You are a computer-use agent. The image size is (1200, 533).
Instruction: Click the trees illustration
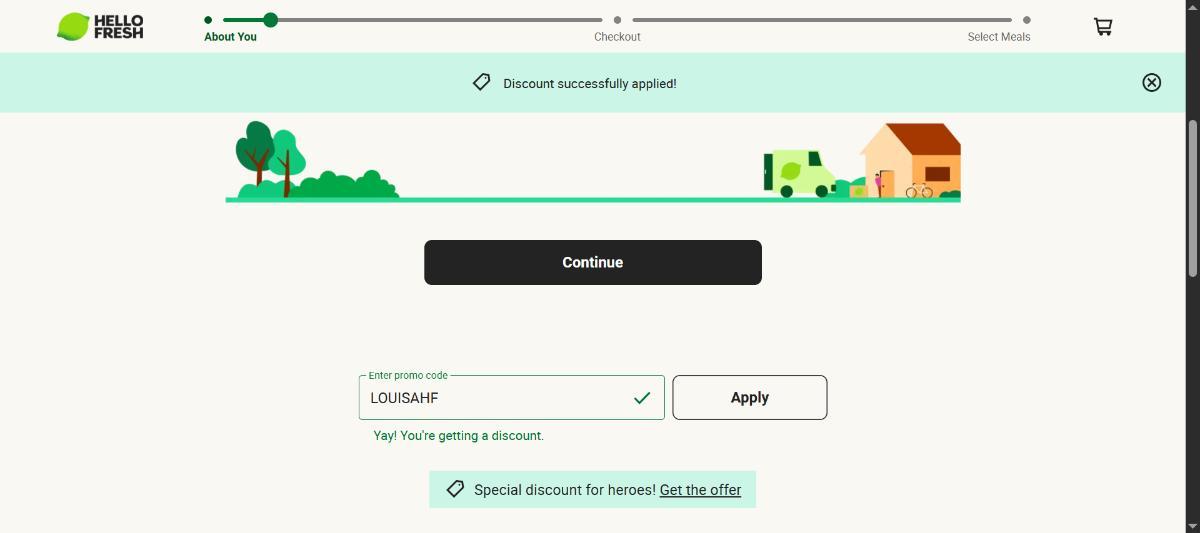tap(269, 158)
